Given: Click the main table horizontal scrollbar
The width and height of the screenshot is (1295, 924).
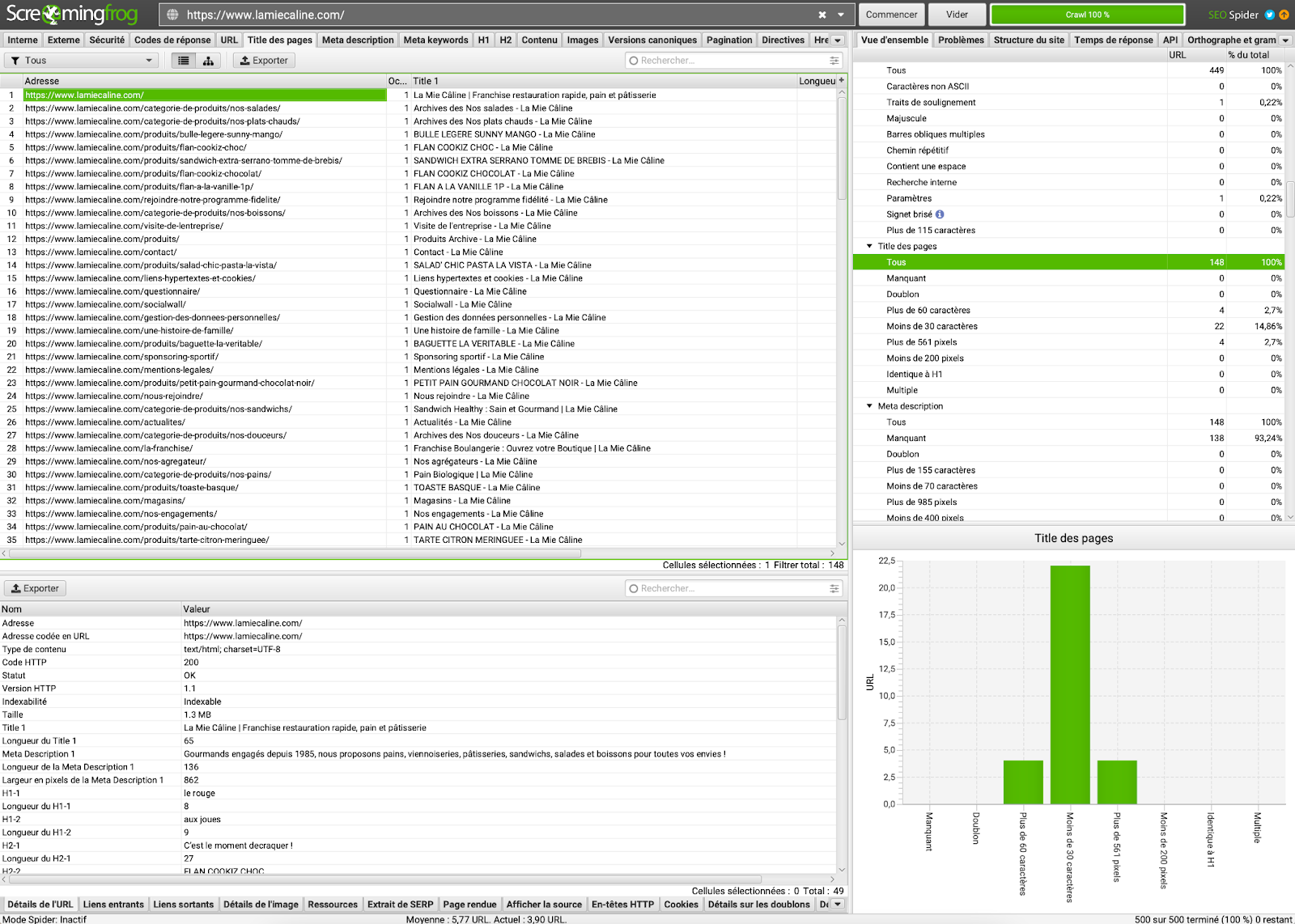Looking at the screenshot, I should [x=295, y=554].
